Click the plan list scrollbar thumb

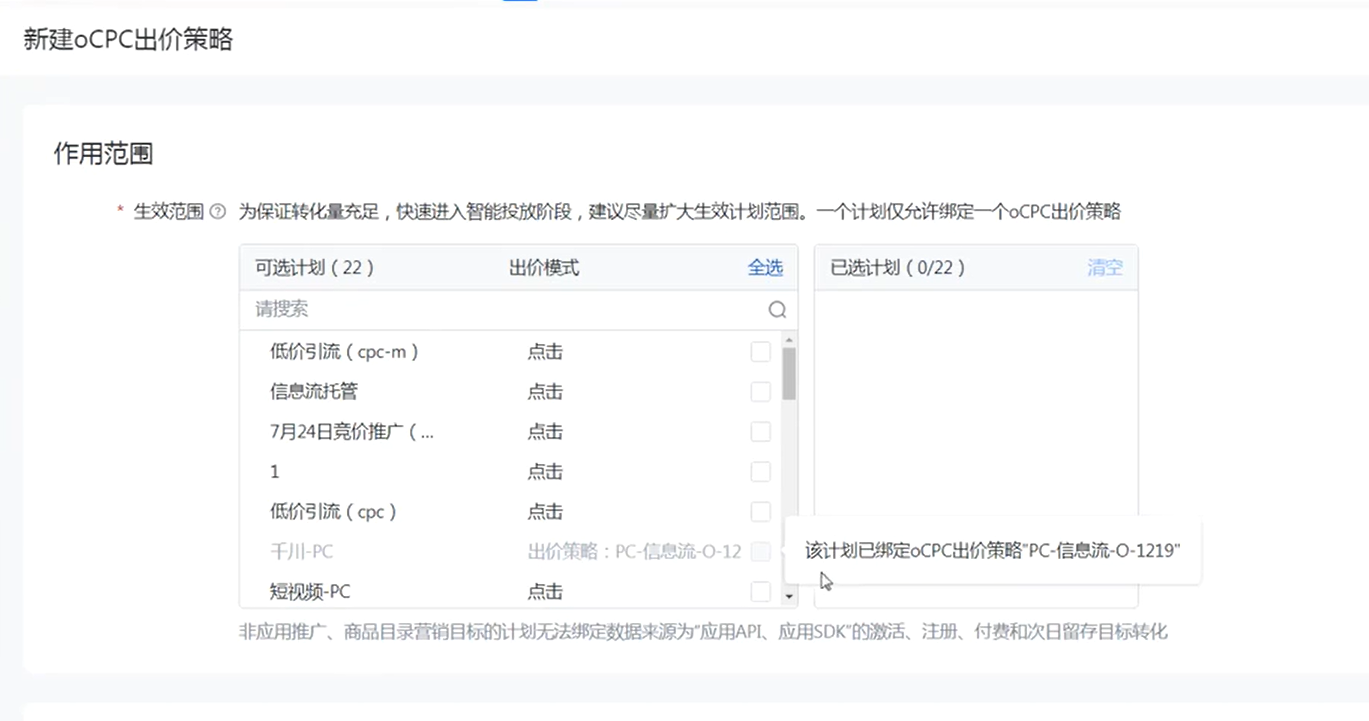click(x=790, y=373)
